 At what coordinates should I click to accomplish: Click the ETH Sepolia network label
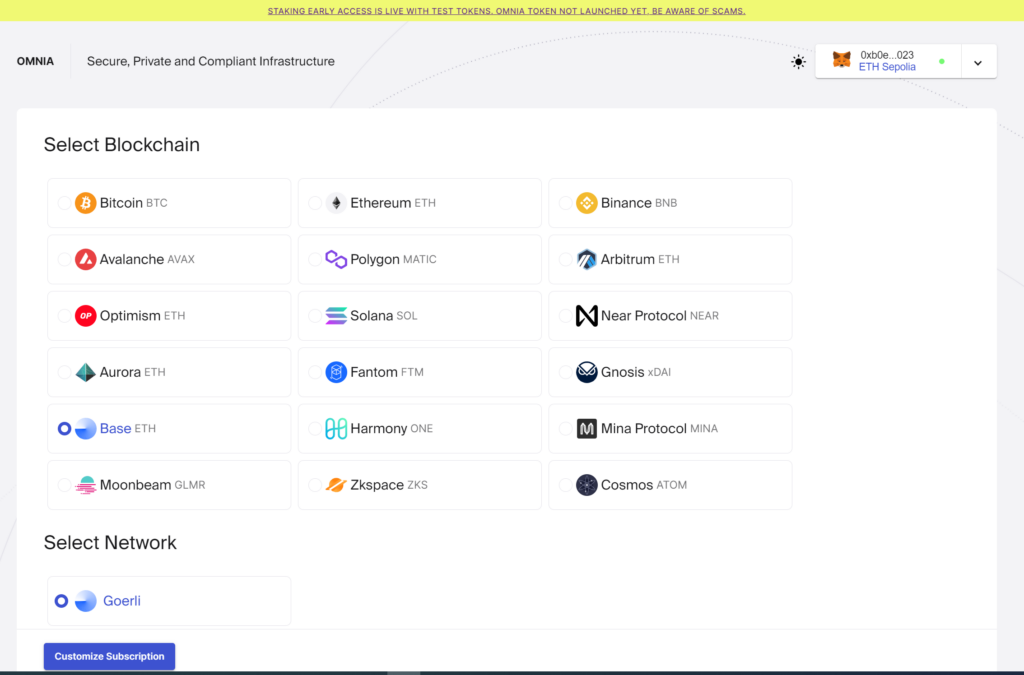pyautogui.click(x=887, y=67)
